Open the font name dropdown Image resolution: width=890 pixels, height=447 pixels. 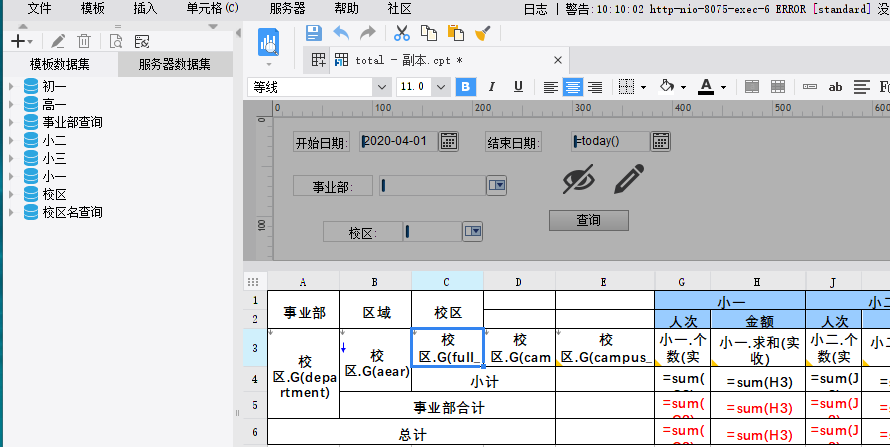pos(381,87)
